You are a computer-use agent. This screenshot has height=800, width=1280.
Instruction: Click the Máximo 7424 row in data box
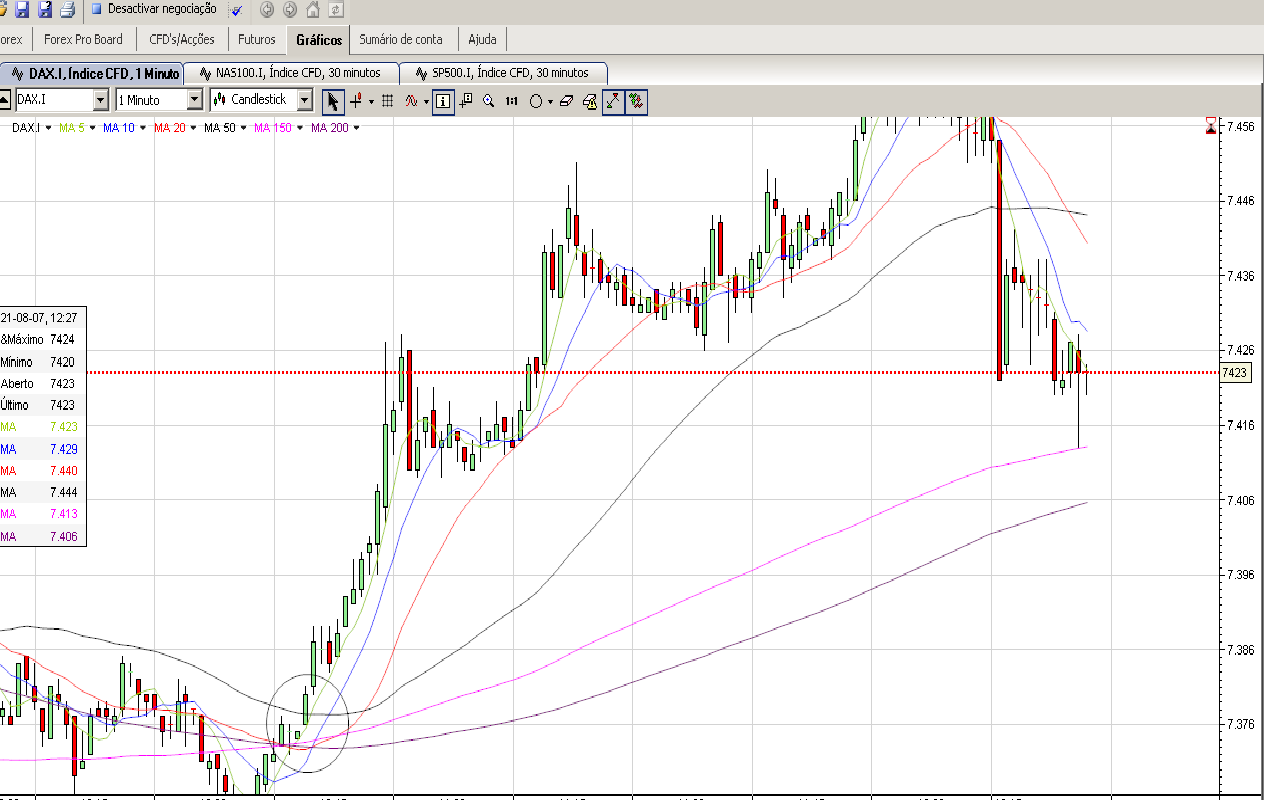tap(43, 339)
